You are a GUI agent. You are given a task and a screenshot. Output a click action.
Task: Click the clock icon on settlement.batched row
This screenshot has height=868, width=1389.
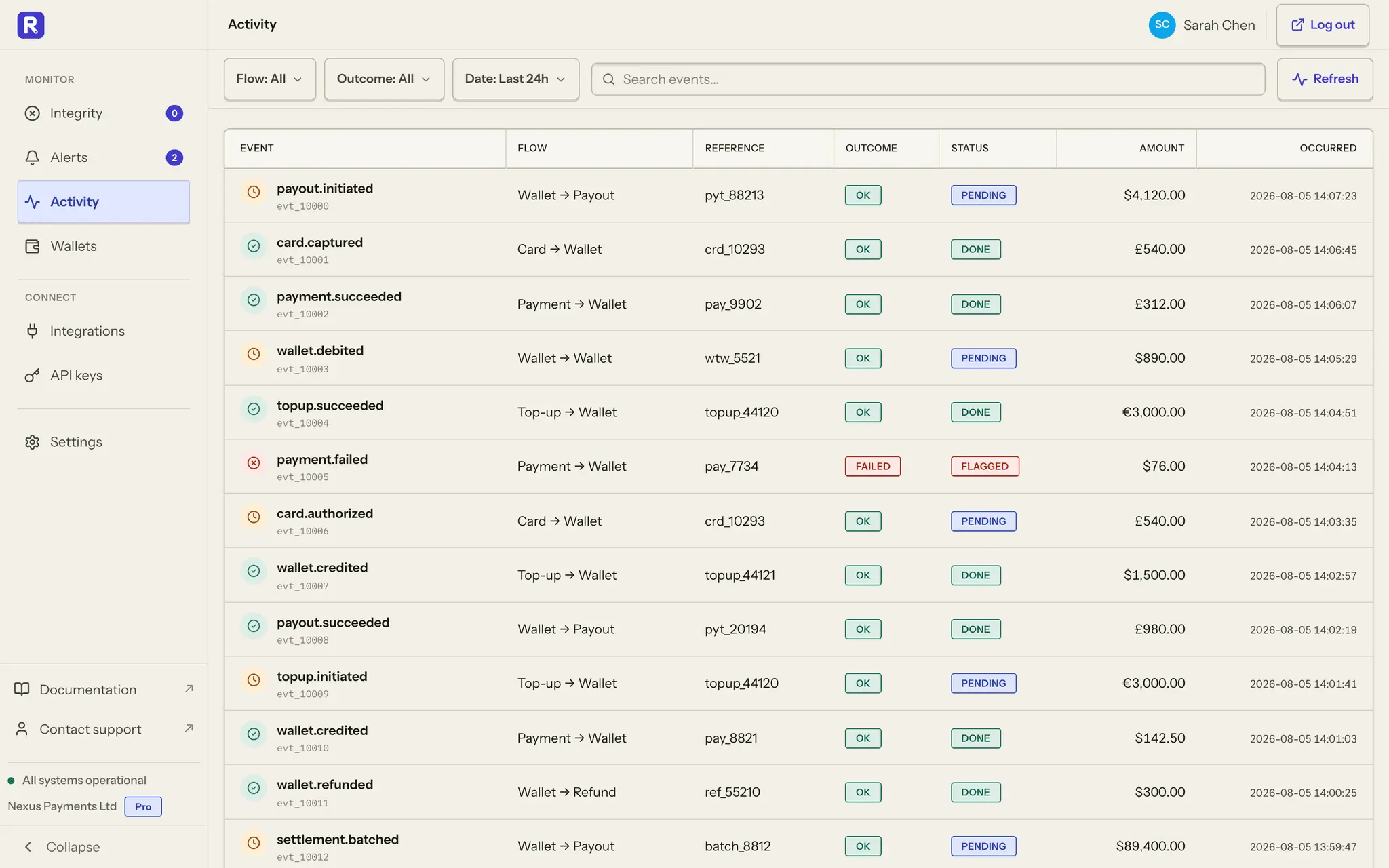coord(253,843)
